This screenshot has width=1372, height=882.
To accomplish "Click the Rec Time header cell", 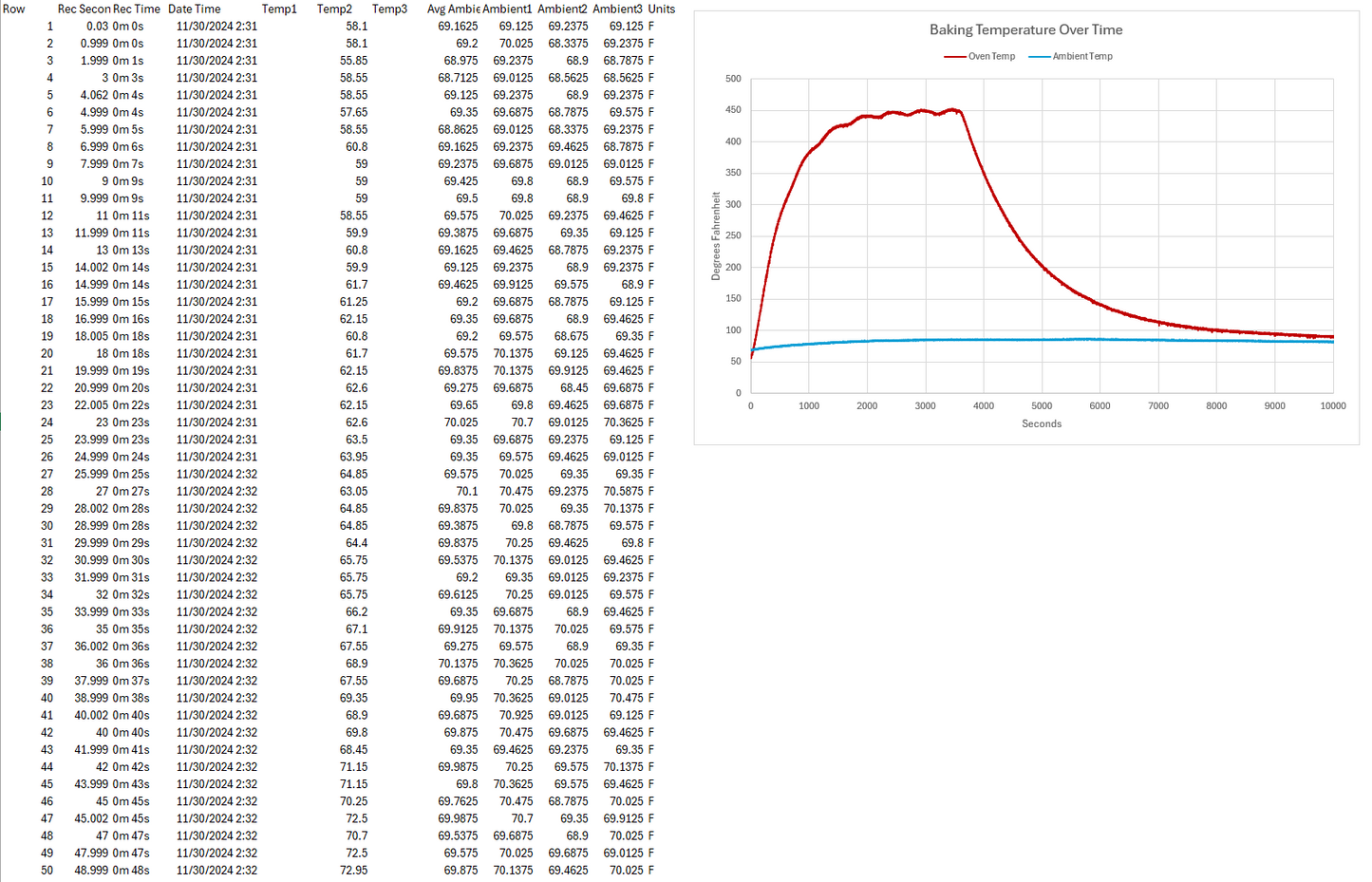I will coord(137,9).
